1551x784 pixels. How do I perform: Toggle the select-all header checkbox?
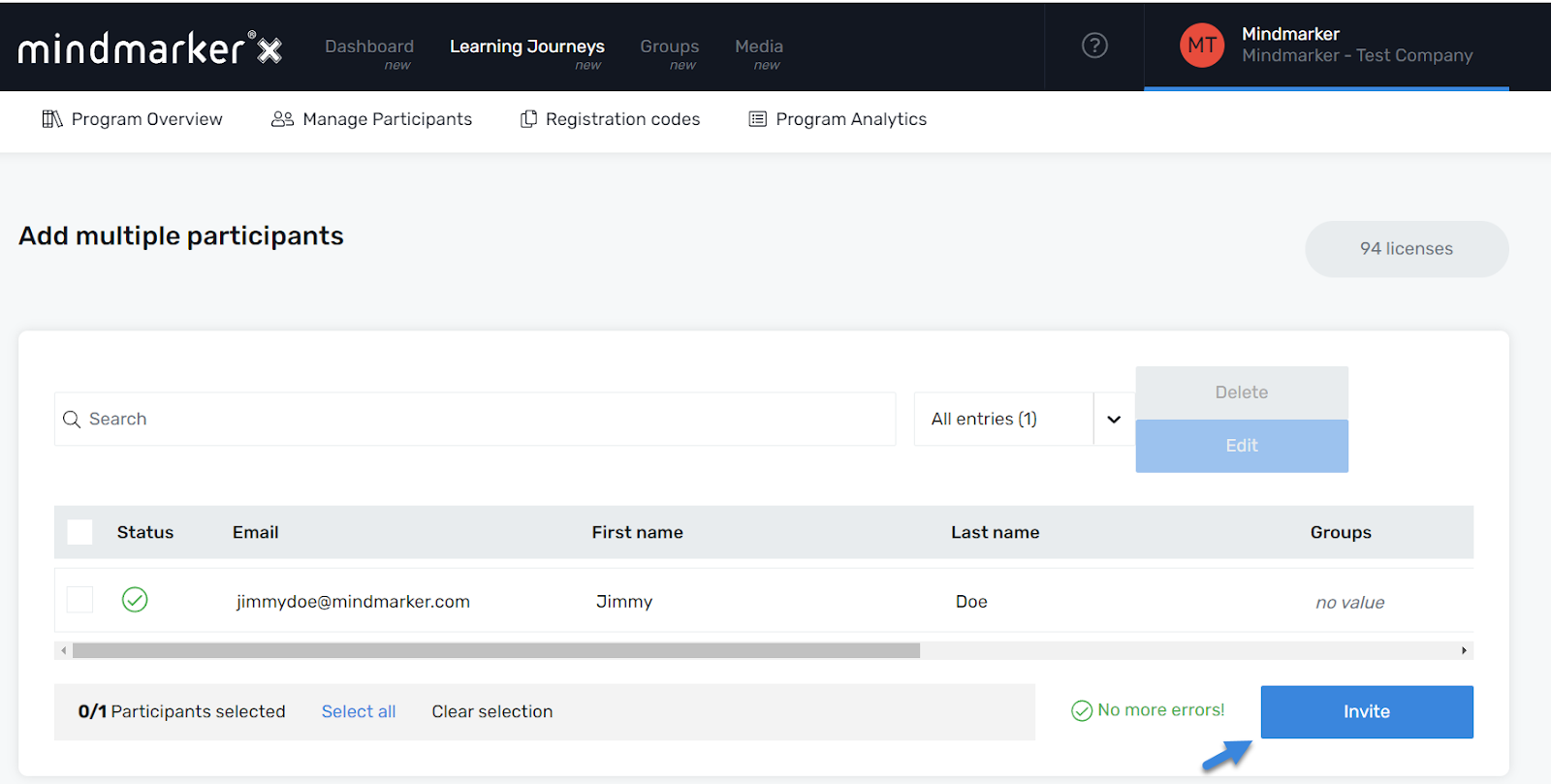click(79, 532)
